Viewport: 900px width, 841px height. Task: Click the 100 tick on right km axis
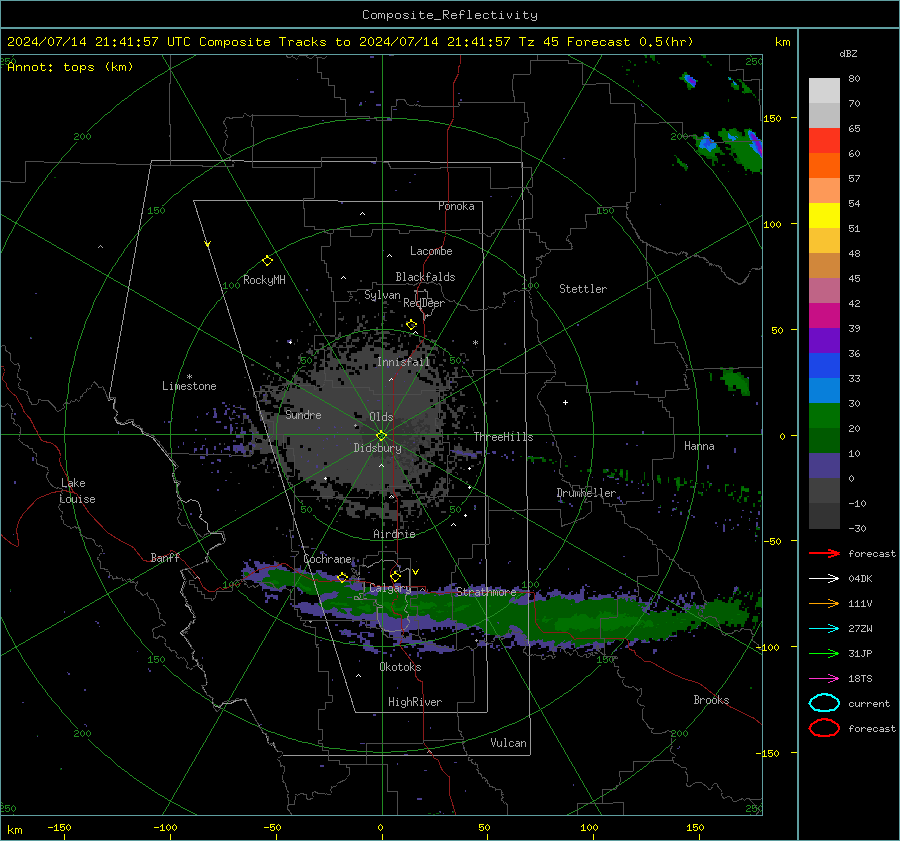772,224
